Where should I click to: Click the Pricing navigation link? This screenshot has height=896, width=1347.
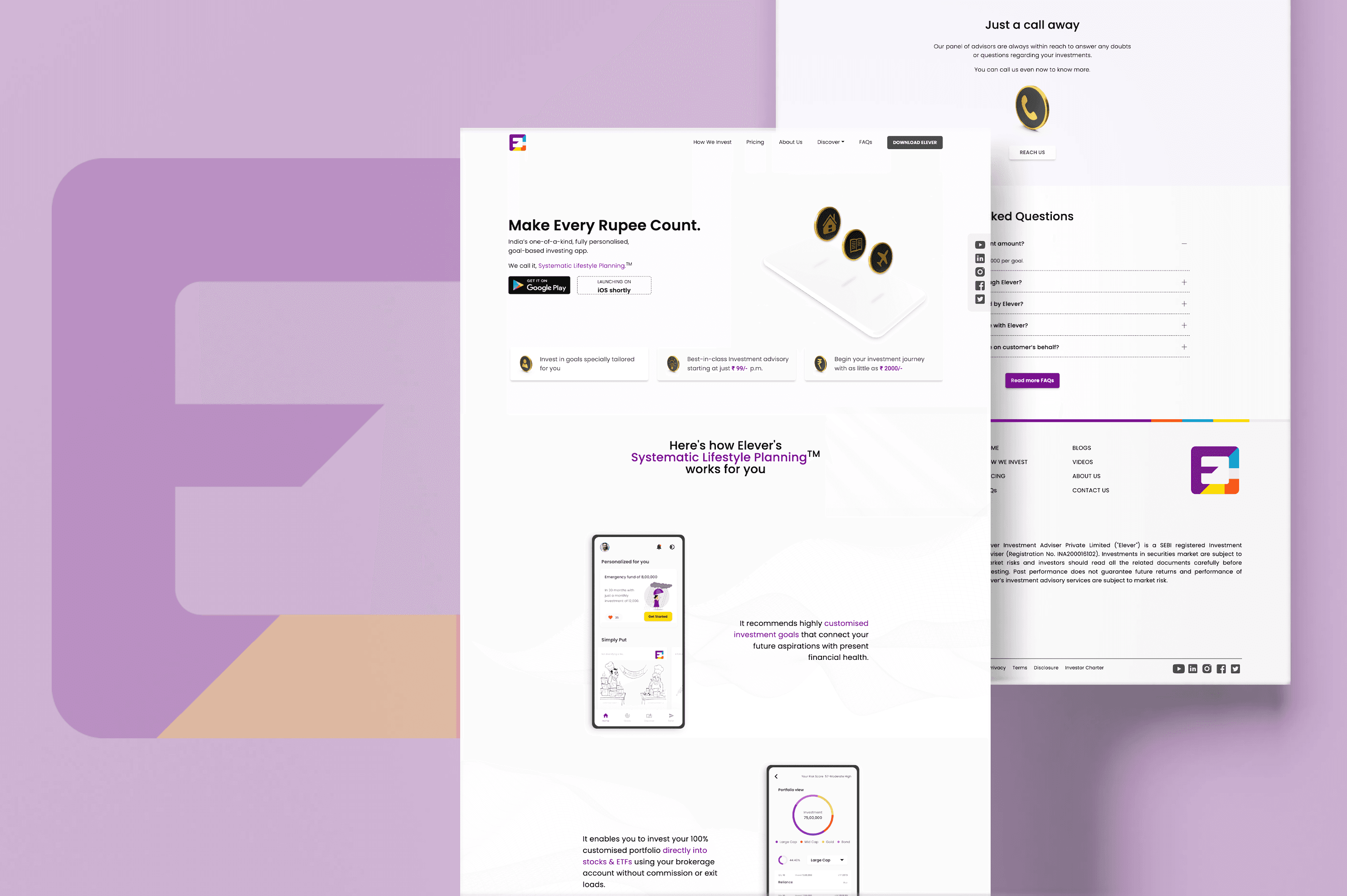[x=756, y=142]
